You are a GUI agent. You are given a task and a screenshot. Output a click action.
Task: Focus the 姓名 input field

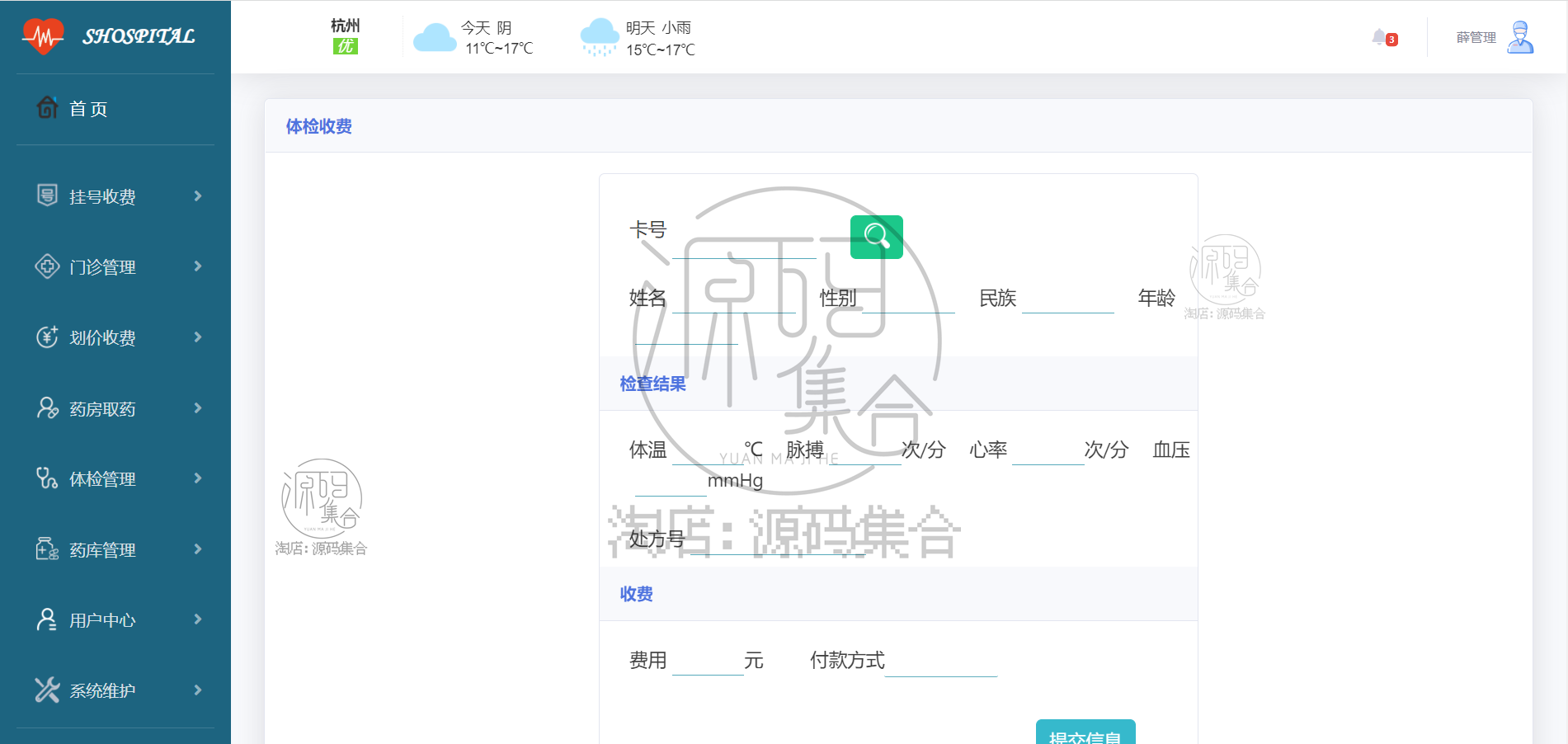[x=734, y=299]
